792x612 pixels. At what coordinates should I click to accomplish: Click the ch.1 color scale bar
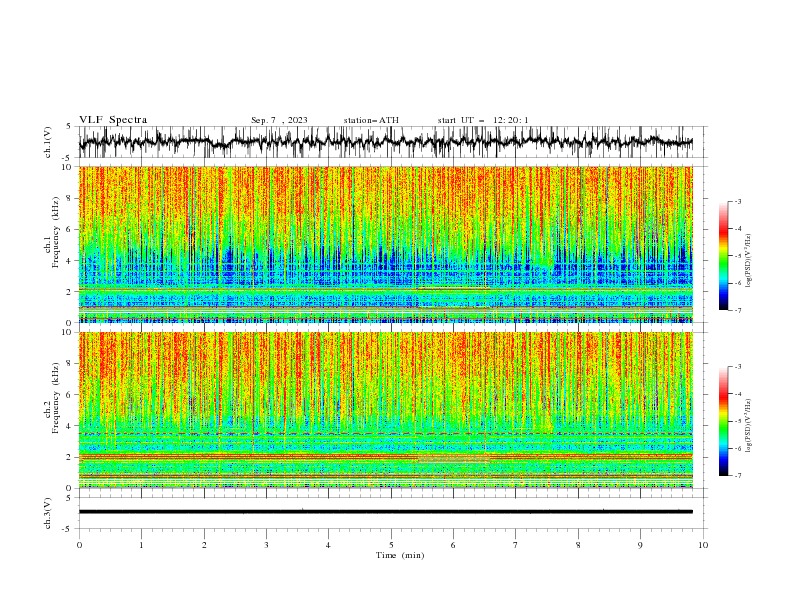(x=723, y=256)
